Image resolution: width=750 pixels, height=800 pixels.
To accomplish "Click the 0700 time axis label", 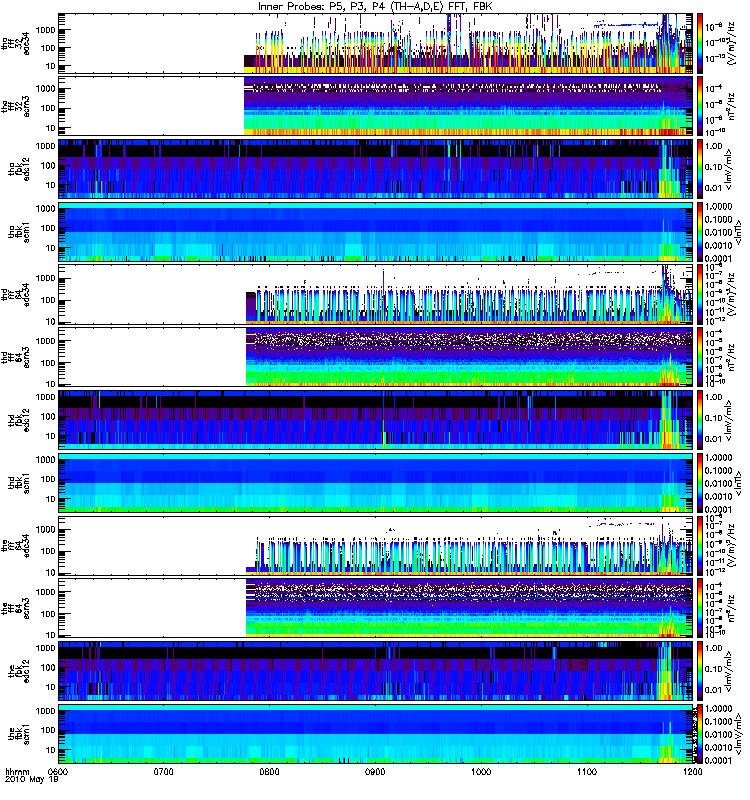I will point(164,771).
